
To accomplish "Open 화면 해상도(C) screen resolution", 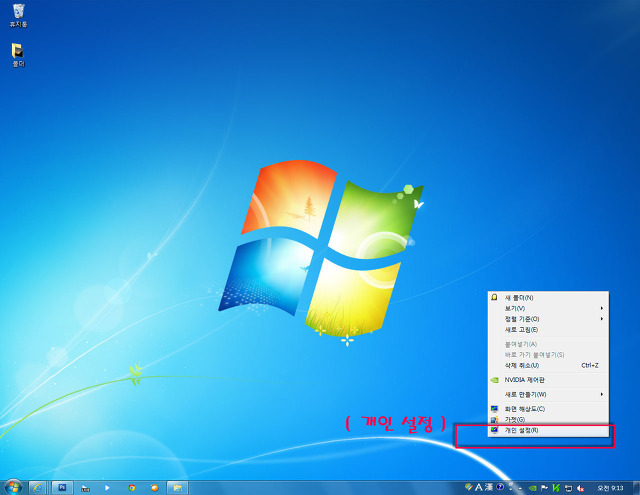I will (548, 409).
